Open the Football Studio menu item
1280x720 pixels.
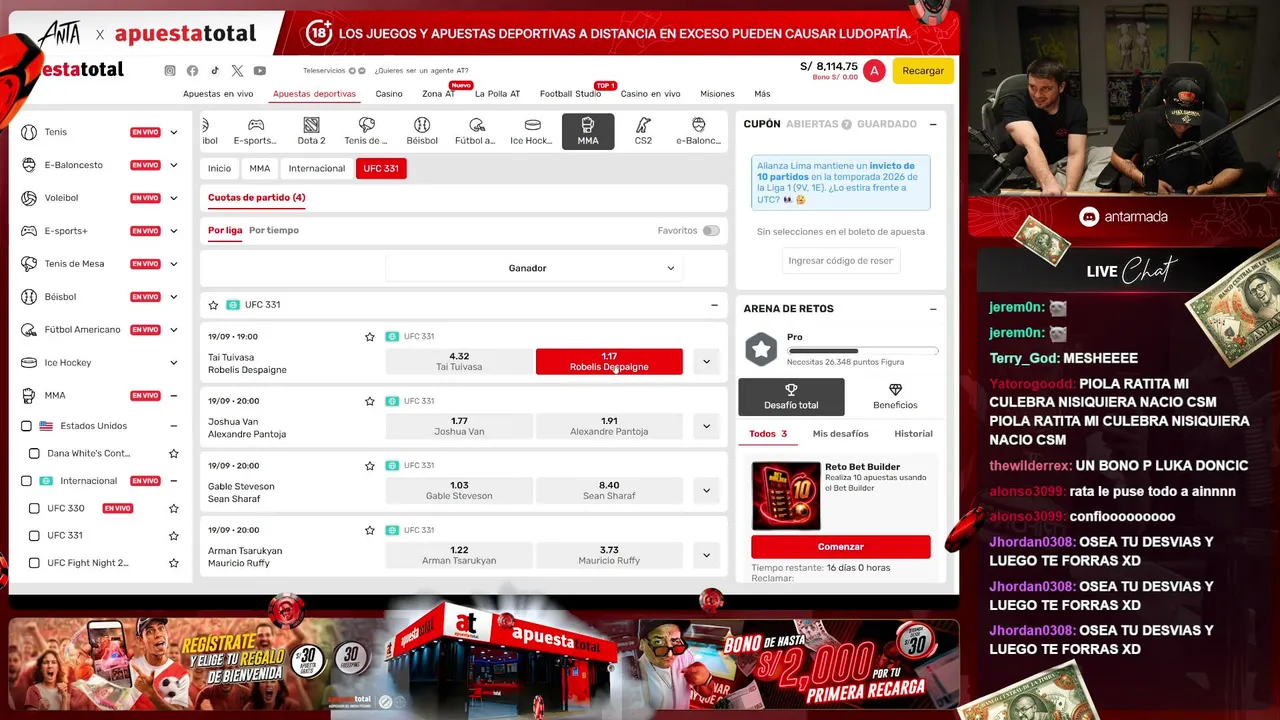click(x=571, y=94)
